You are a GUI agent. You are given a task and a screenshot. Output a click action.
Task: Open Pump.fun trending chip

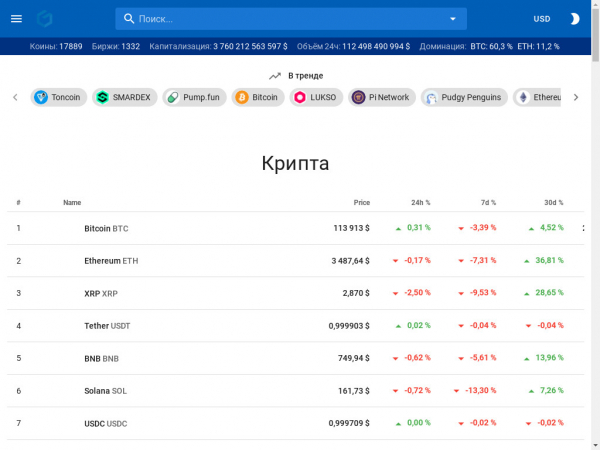tap(194, 97)
